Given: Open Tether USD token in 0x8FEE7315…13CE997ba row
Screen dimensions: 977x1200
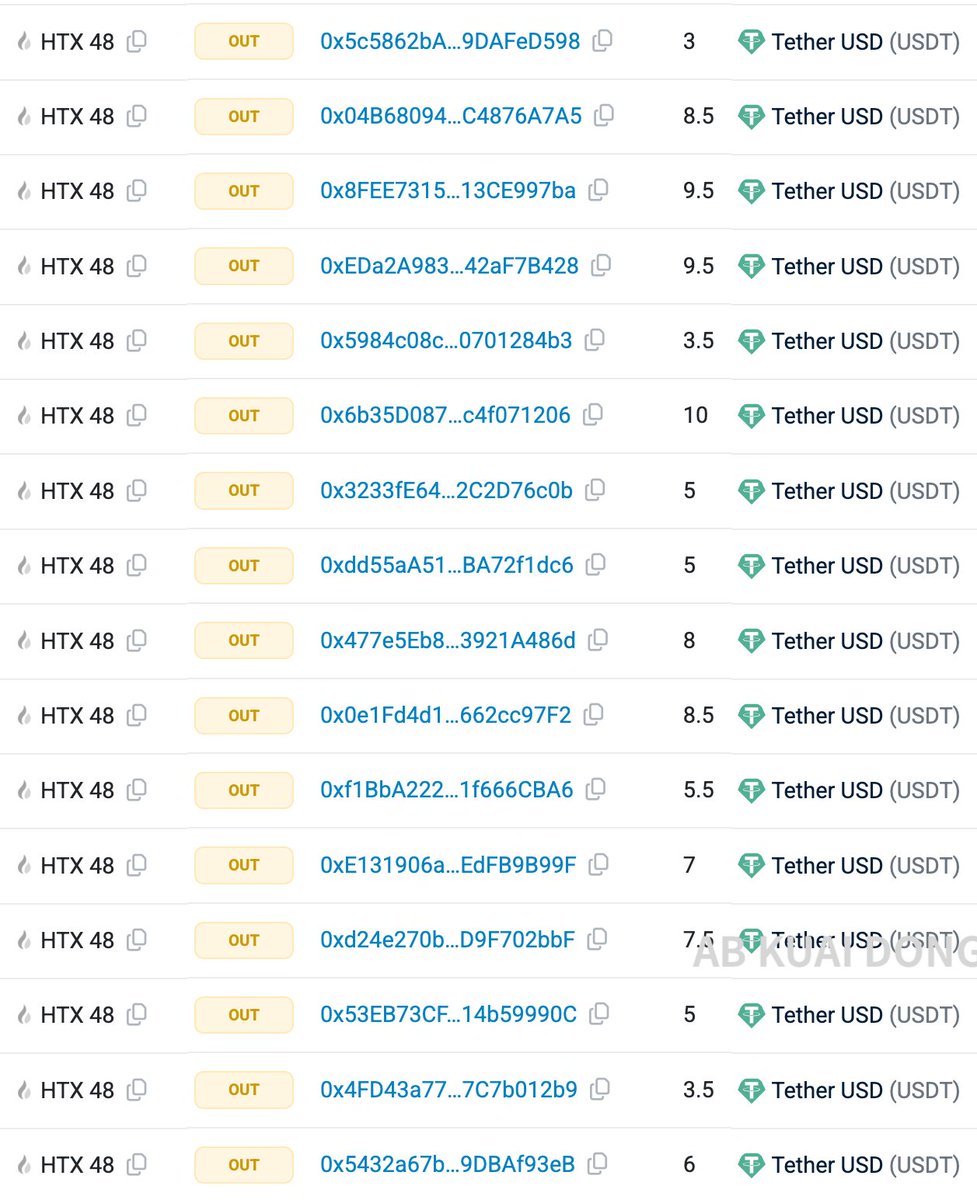Looking at the screenshot, I should 865,191.
